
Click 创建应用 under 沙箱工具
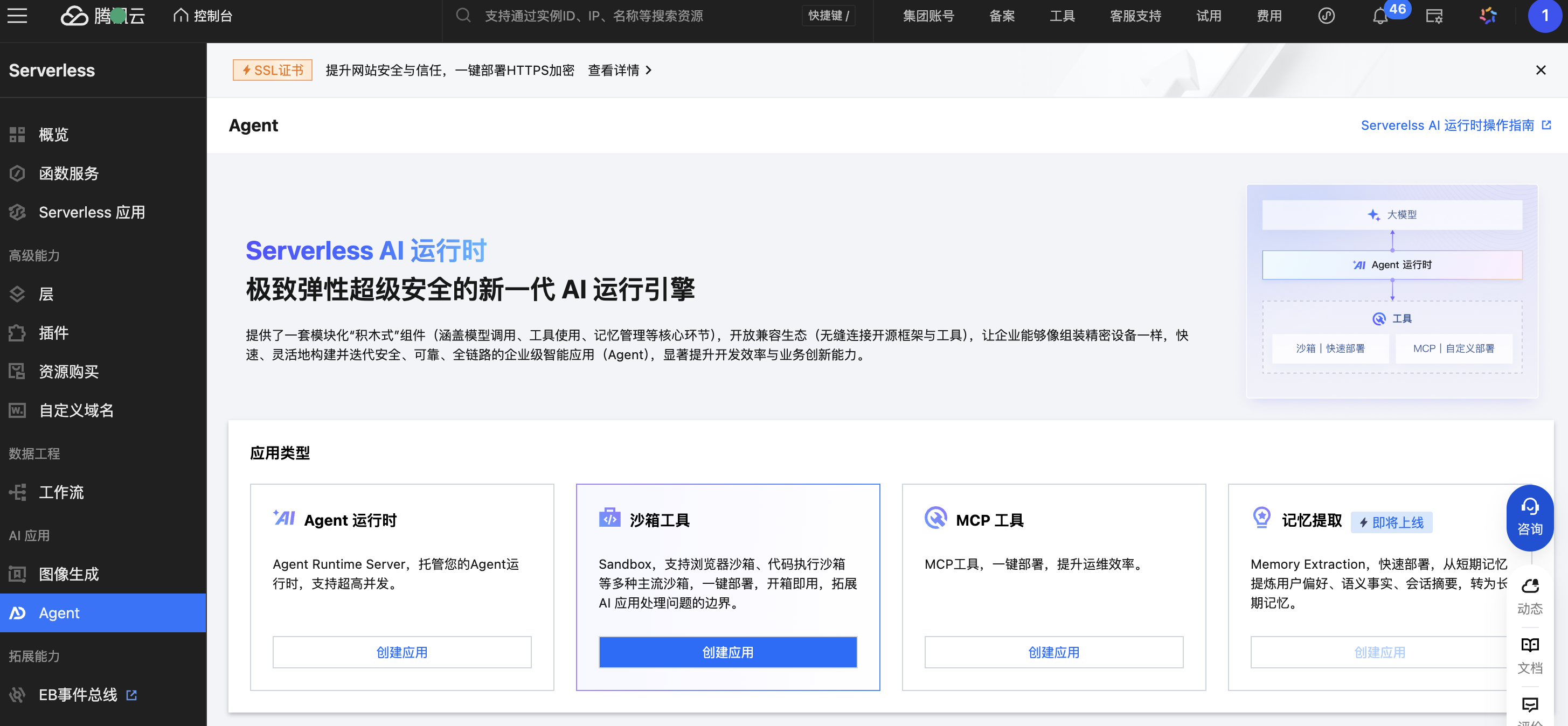tap(727, 652)
